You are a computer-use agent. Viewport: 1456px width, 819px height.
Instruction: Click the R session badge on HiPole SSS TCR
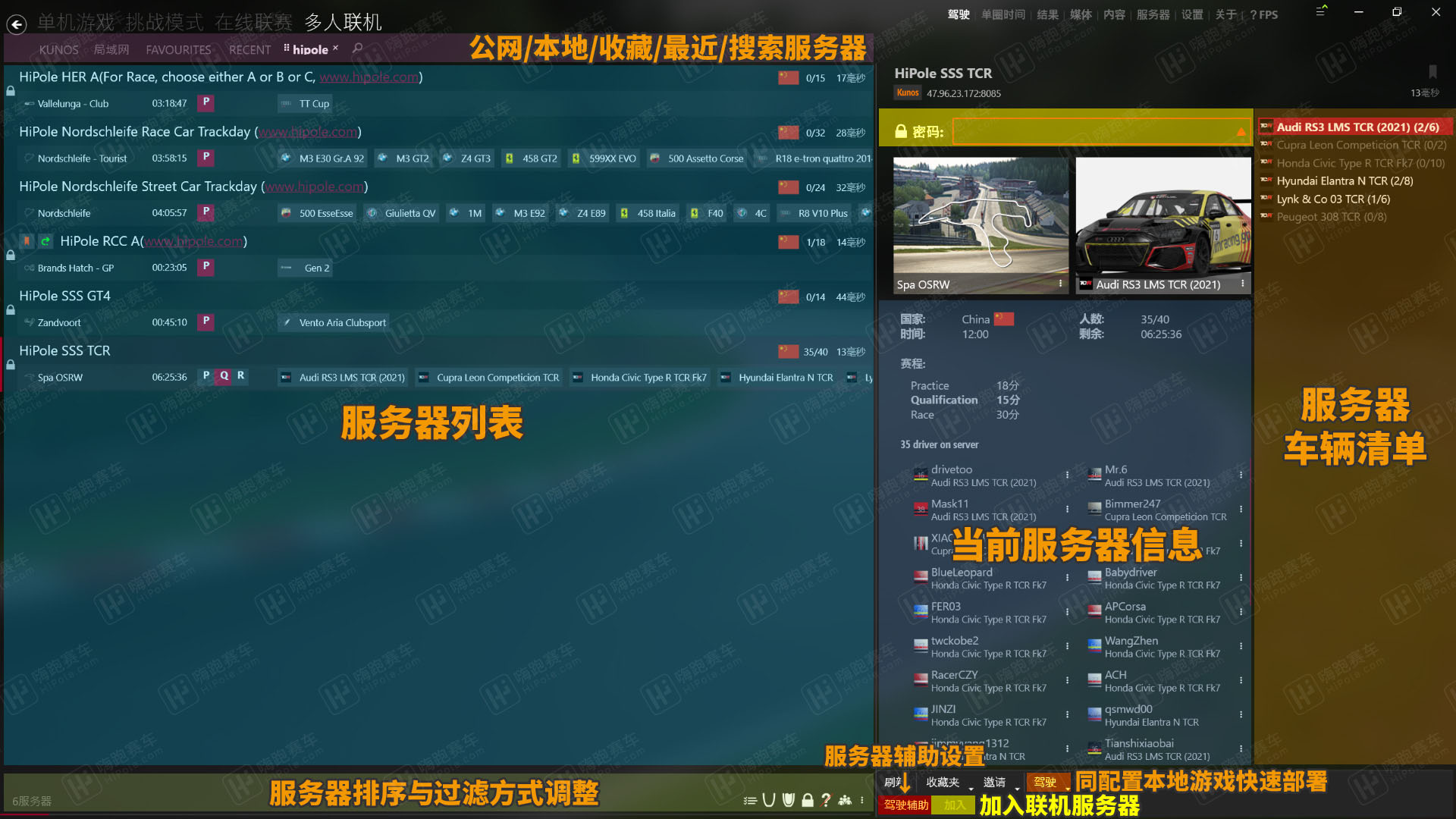pos(240,376)
